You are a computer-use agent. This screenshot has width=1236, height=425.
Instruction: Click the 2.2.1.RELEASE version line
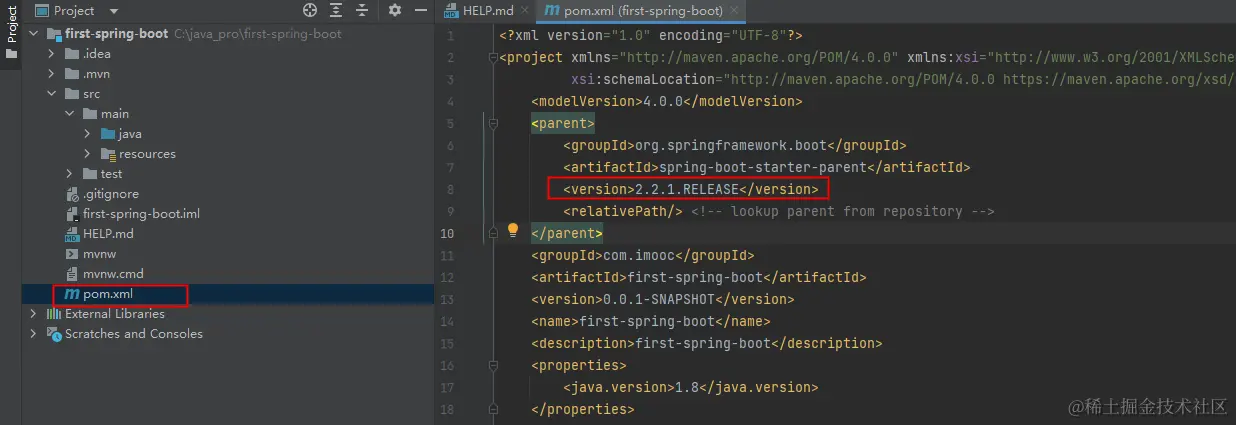(x=691, y=189)
